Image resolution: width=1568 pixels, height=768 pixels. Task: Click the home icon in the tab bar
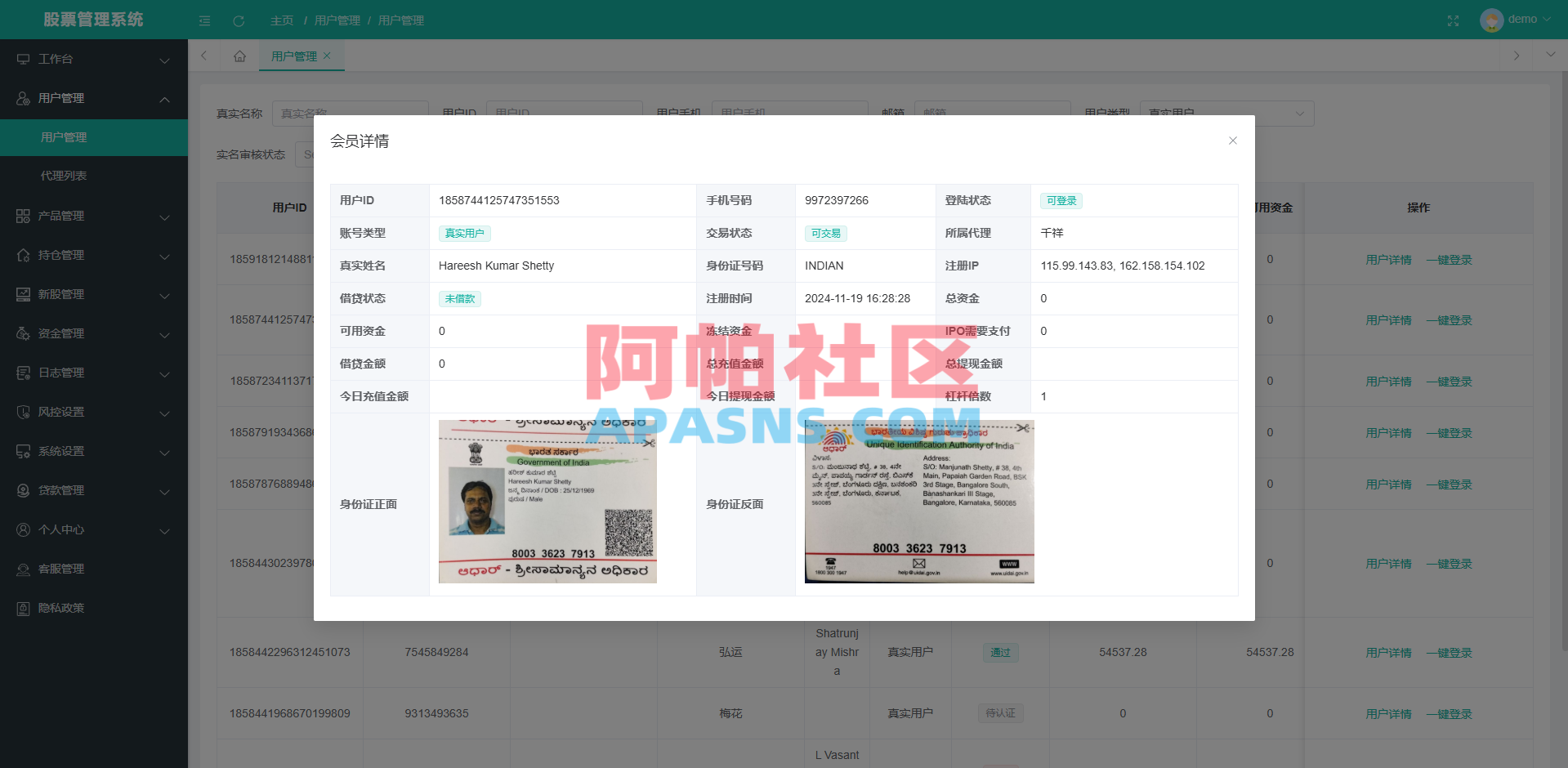tap(239, 56)
